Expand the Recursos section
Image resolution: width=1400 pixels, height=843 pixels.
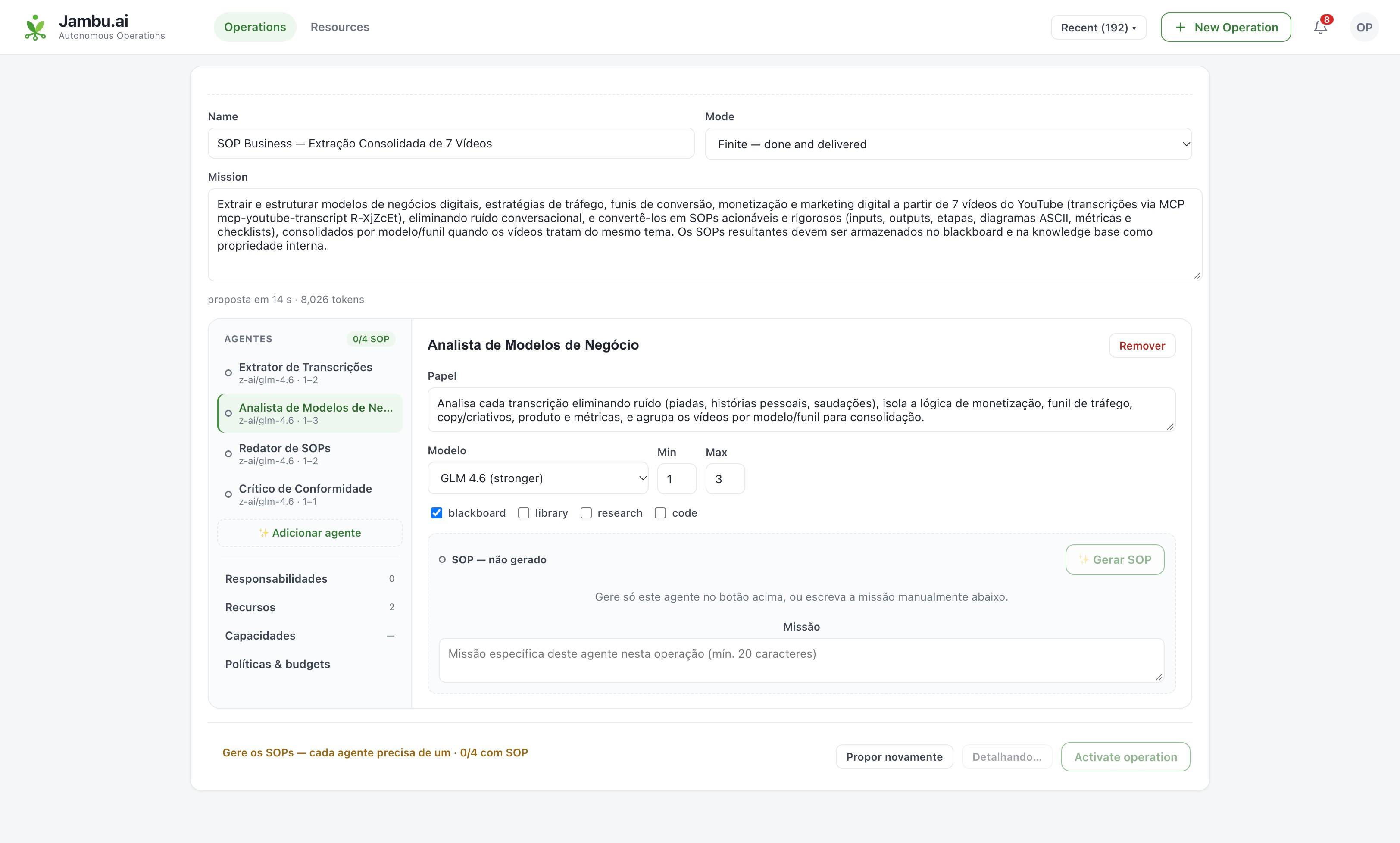tap(309, 607)
